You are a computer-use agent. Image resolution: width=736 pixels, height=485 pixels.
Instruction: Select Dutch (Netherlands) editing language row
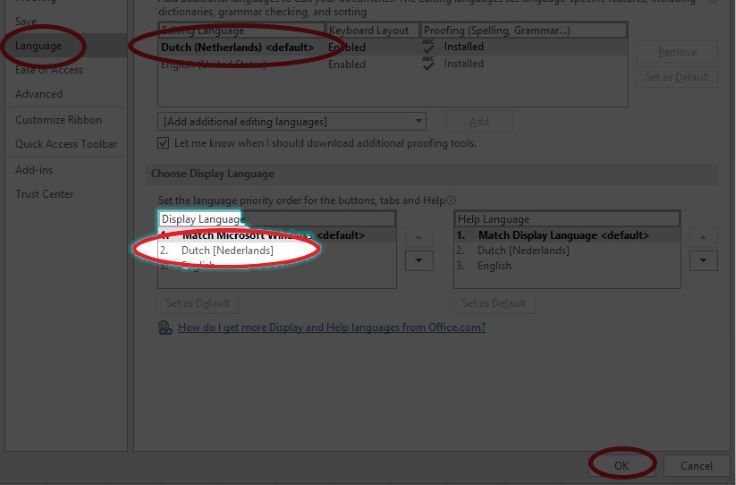click(238, 47)
